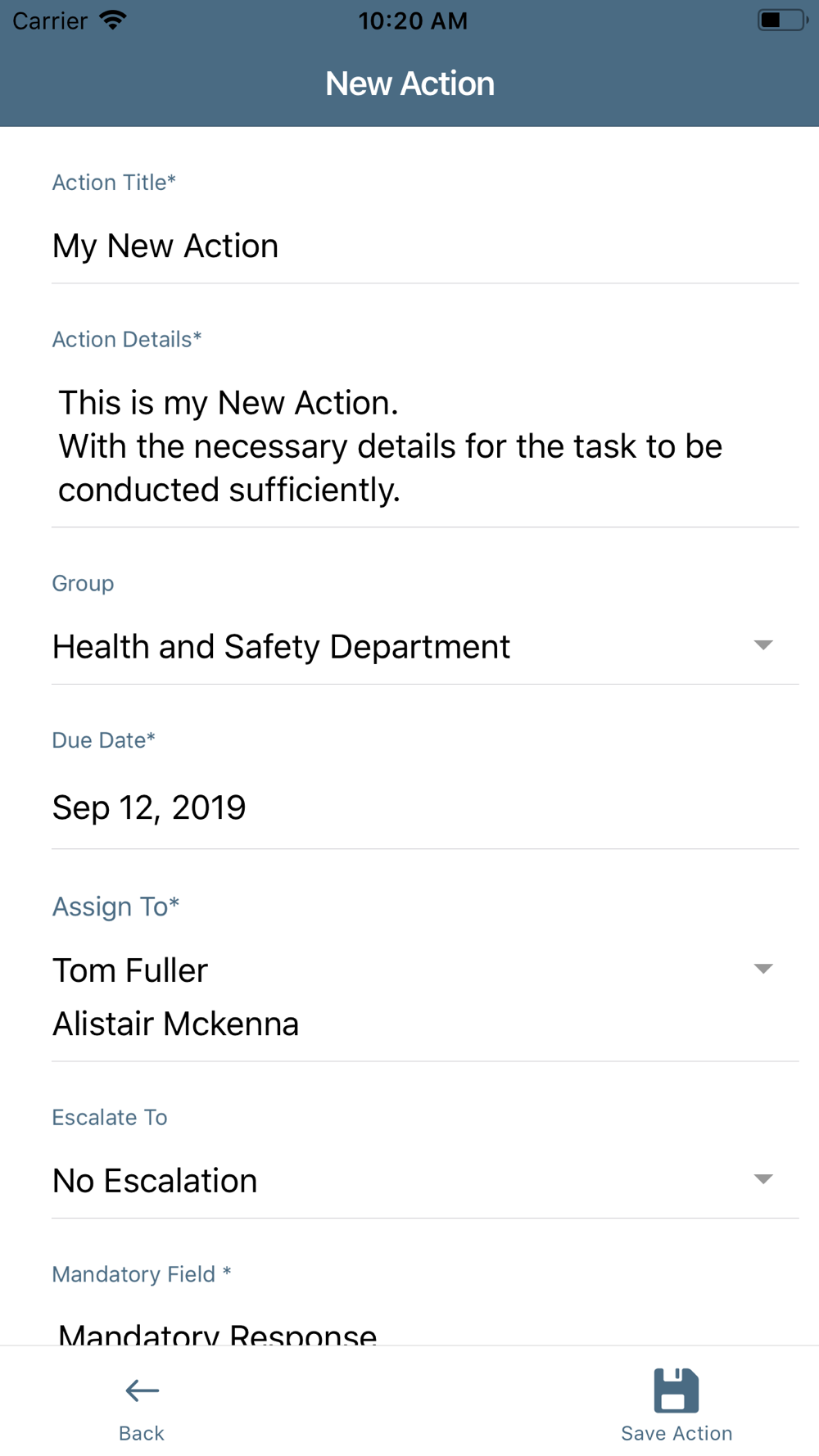Tap the Wi-Fi status icon
This screenshot has width=819, height=1456.
[x=113, y=20]
